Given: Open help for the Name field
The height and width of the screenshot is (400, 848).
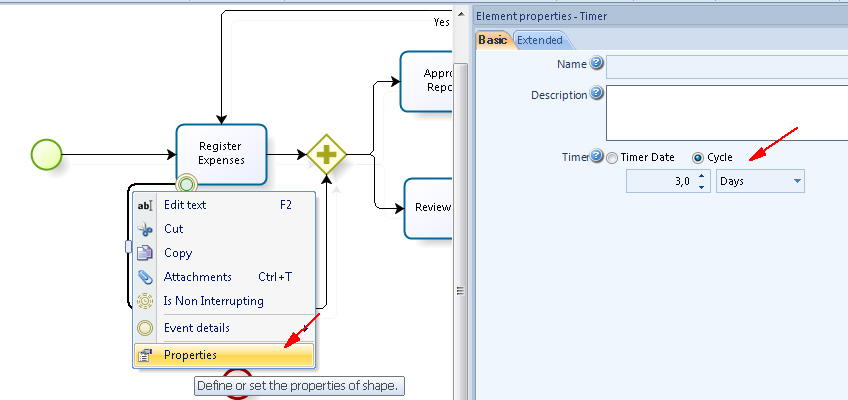Looking at the screenshot, I should [x=596, y=63].
